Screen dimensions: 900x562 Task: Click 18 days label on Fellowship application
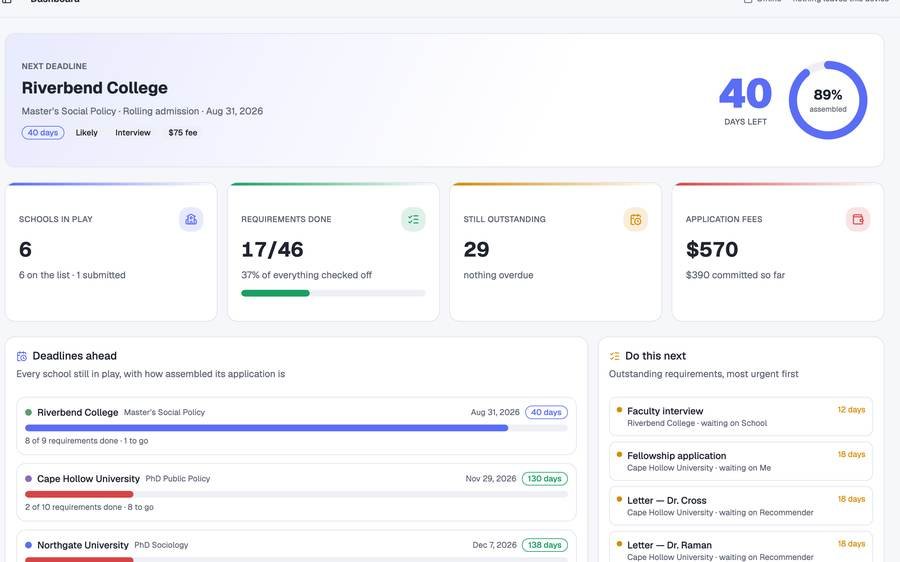pyautogui.click(x=851, y=455)
